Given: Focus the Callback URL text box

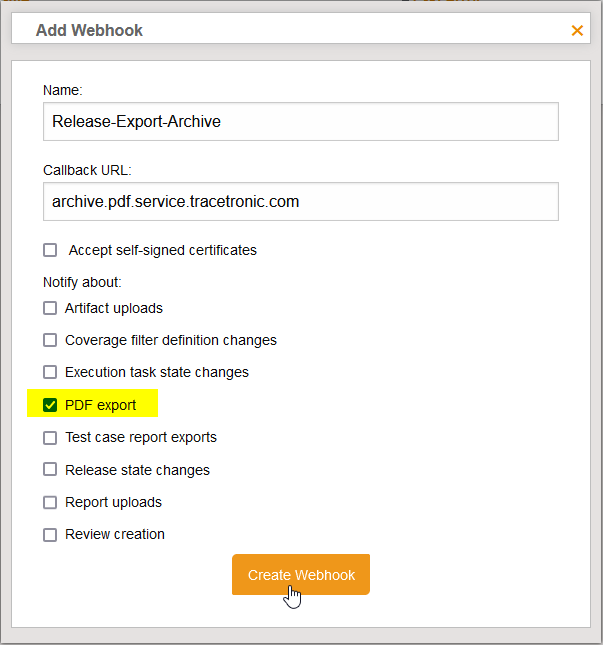Looking at the screenshot, I should tap(300, 201).
